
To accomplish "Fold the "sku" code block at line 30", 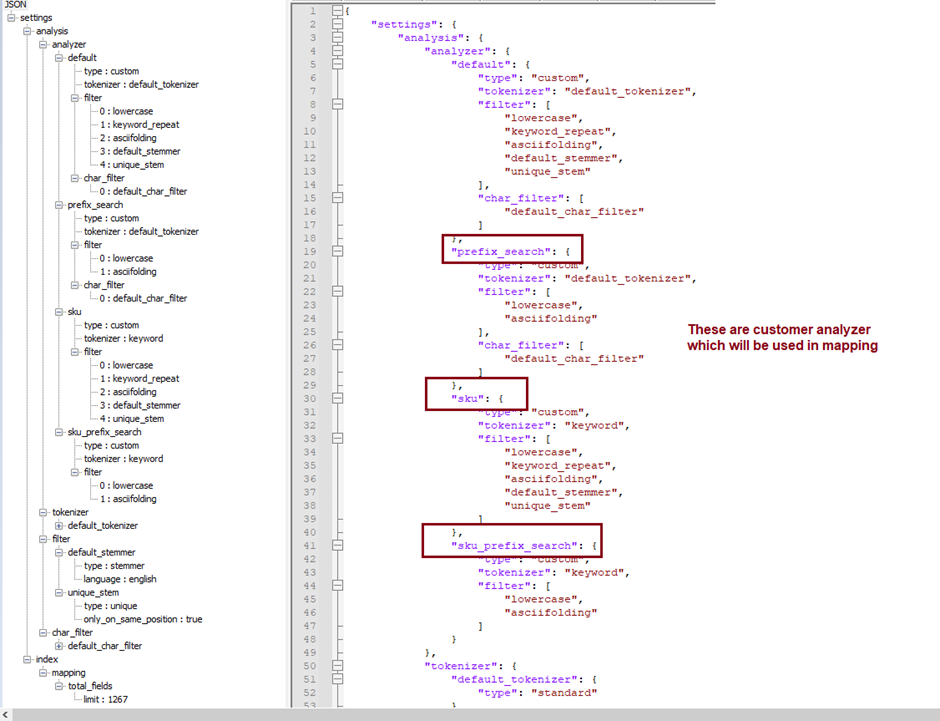I will tap(338, 398).
